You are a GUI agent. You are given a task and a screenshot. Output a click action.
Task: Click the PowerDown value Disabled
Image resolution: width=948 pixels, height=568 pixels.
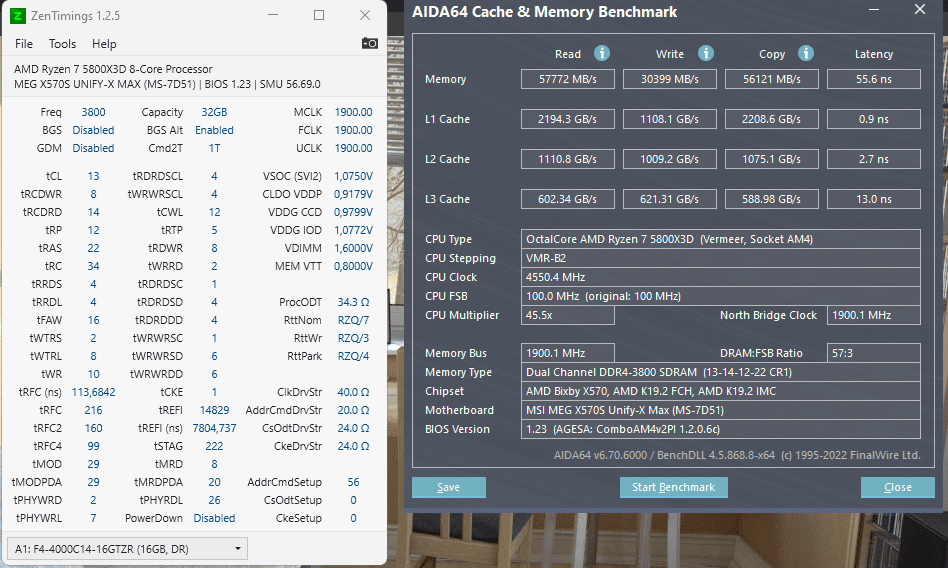click(x=214, y=518)
